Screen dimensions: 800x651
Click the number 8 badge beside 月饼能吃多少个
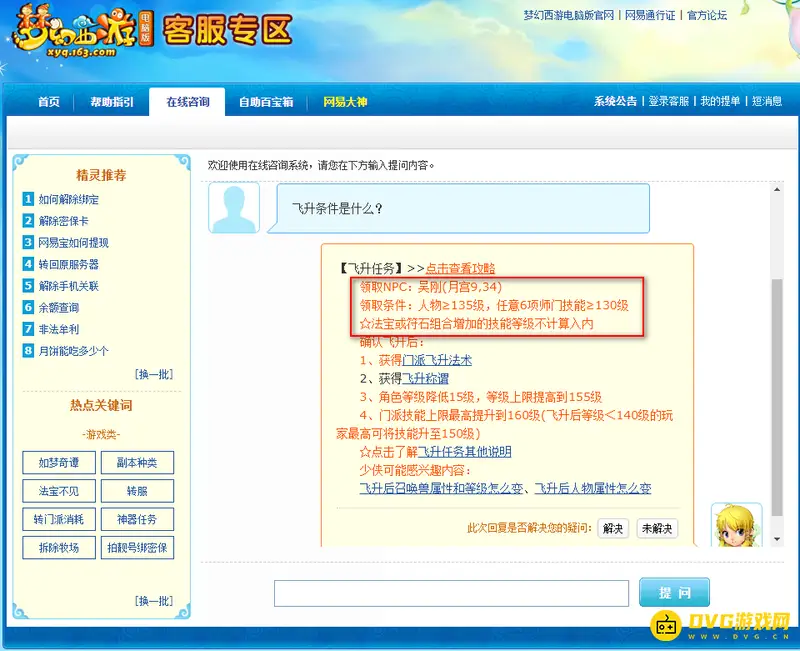[x=28, y=350]
